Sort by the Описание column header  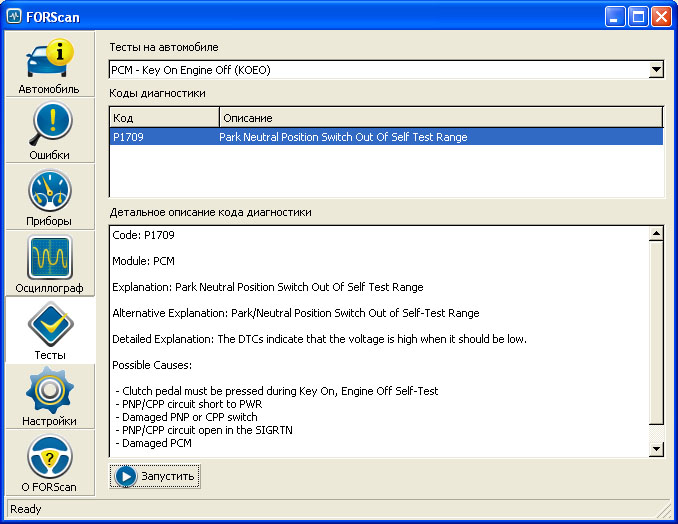tap(440, 118)
